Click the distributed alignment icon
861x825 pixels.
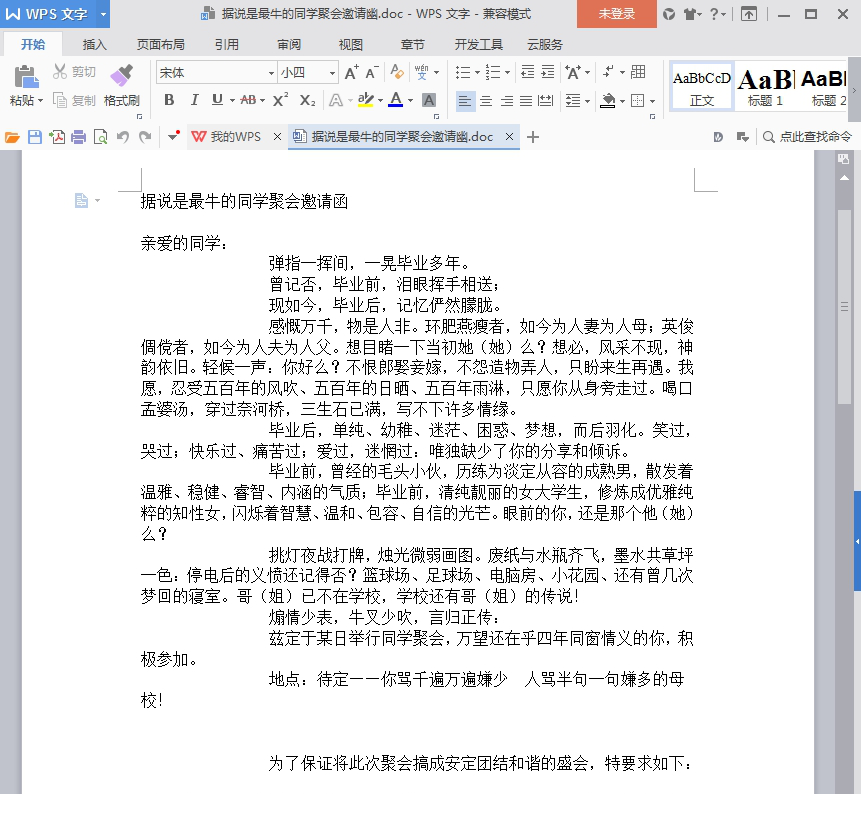pos(545,101)
